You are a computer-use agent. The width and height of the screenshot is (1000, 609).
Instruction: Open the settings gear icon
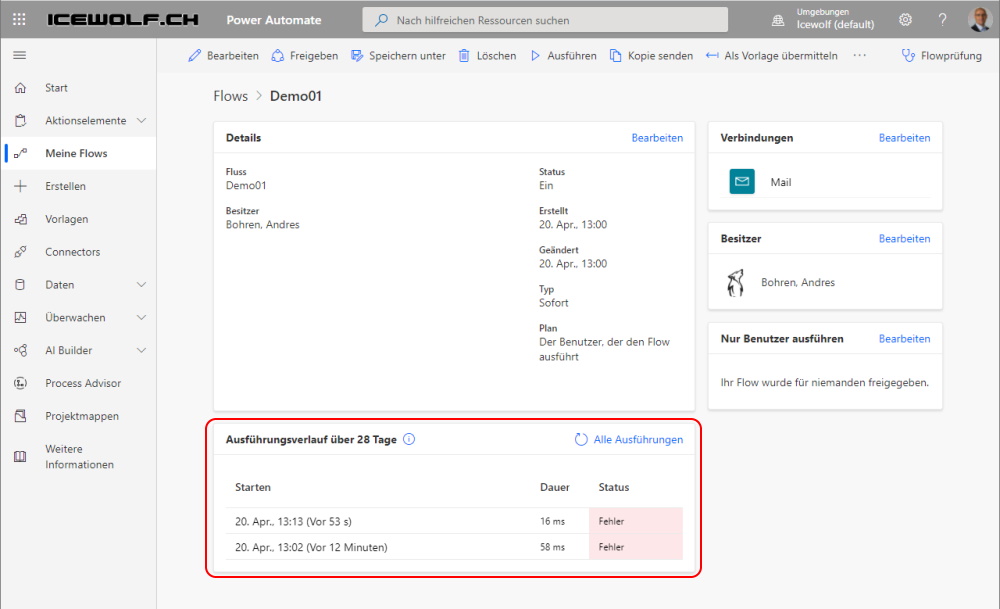point(905,20)
